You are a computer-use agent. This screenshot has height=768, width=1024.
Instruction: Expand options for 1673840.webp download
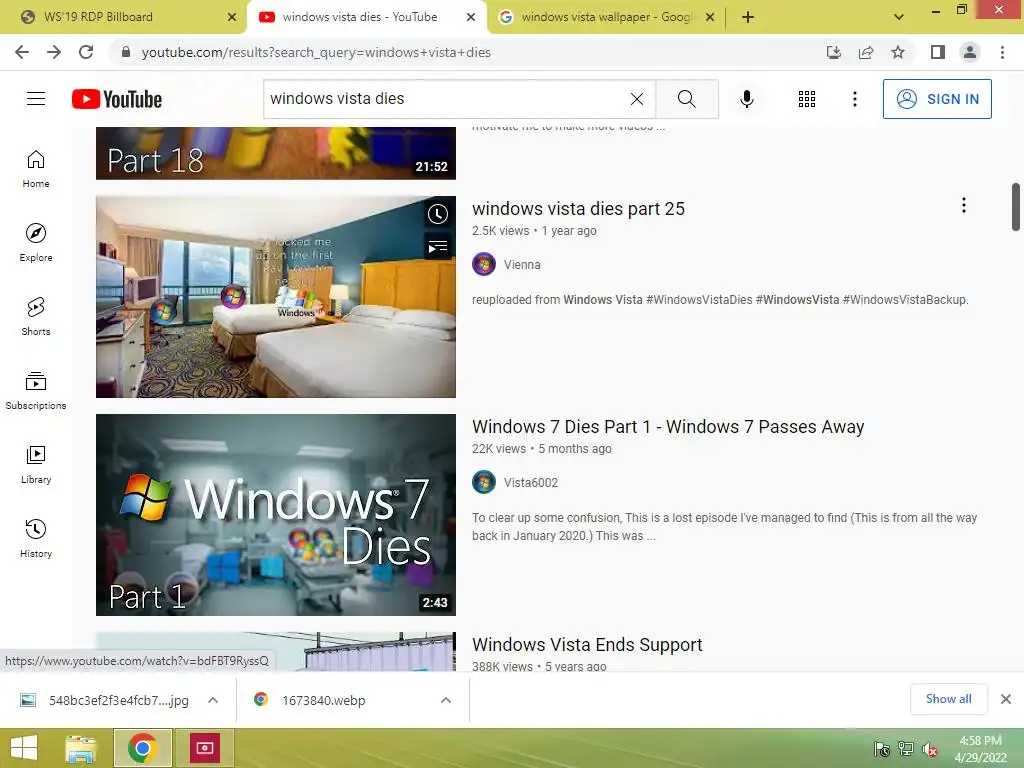click(446, 700)
